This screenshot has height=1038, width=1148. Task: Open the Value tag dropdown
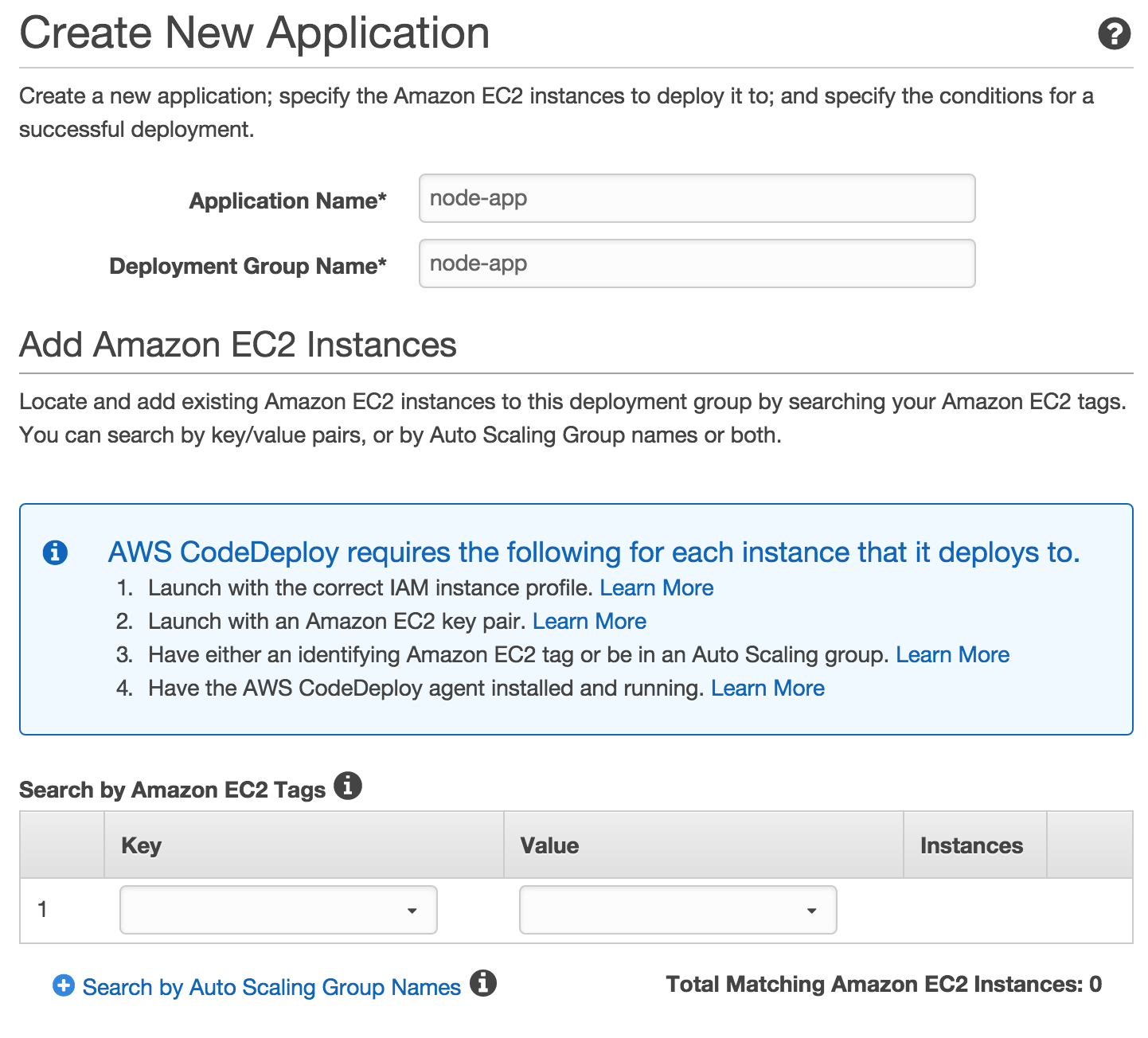click(x=677, y=909)
